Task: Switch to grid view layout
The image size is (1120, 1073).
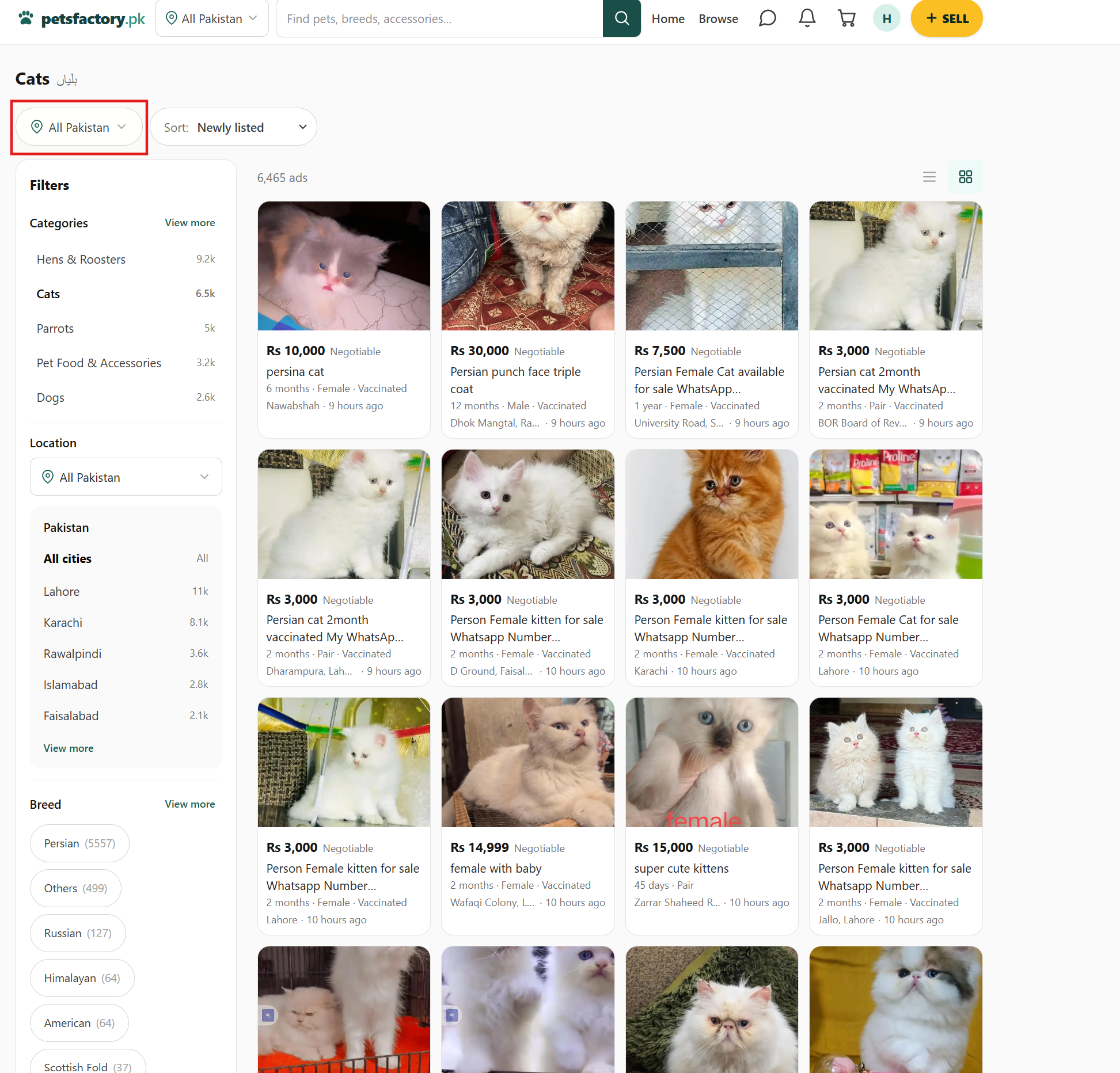Action: click(x=965, y=177)
